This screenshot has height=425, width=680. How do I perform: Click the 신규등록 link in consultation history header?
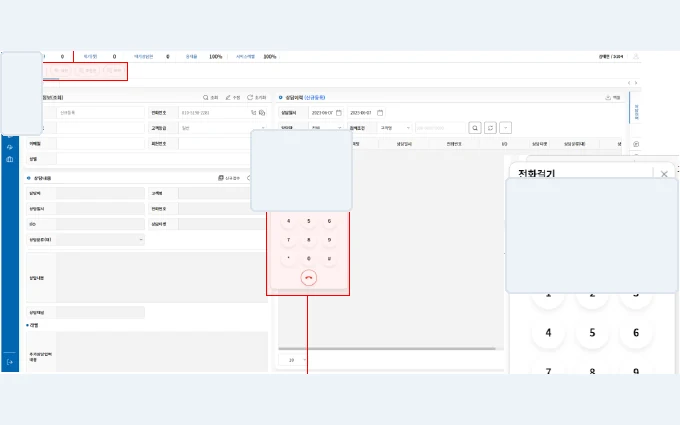pyautogui.click(x=314, y=98)
